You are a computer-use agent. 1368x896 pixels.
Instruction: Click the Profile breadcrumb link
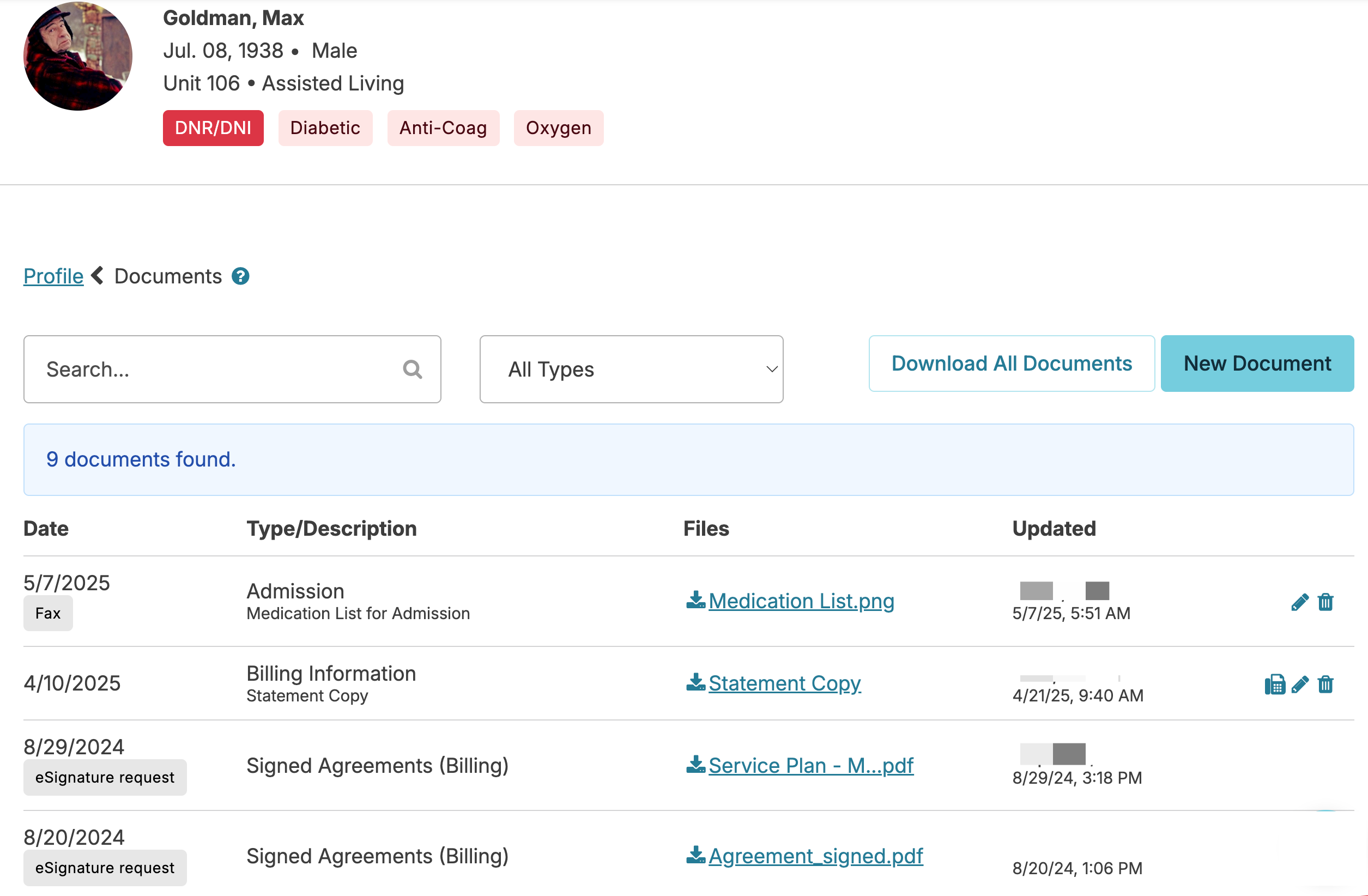53,276
